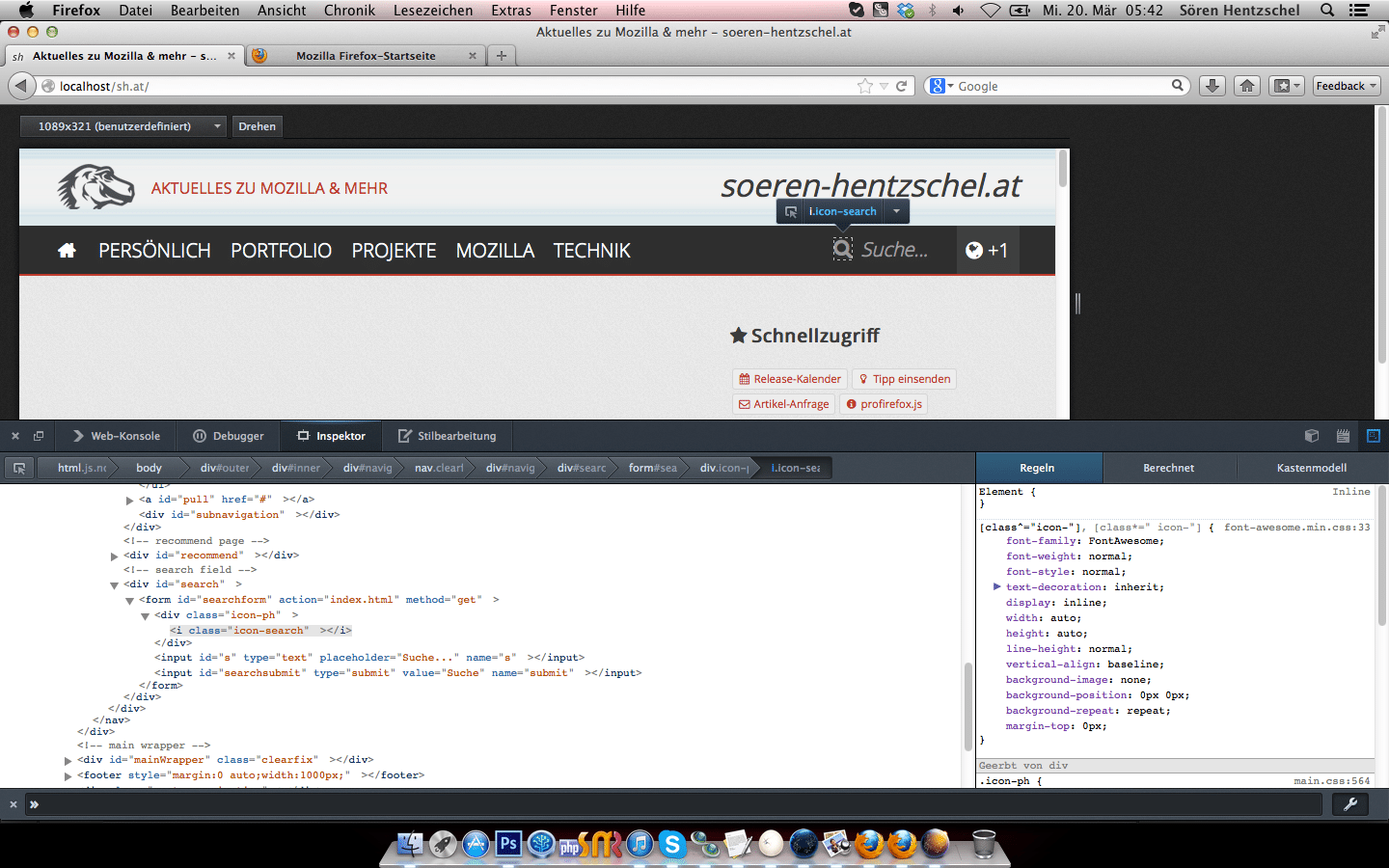Bookmark this page with the star icon
This screenshot has width=1389, height=868.
click(865, 86)
